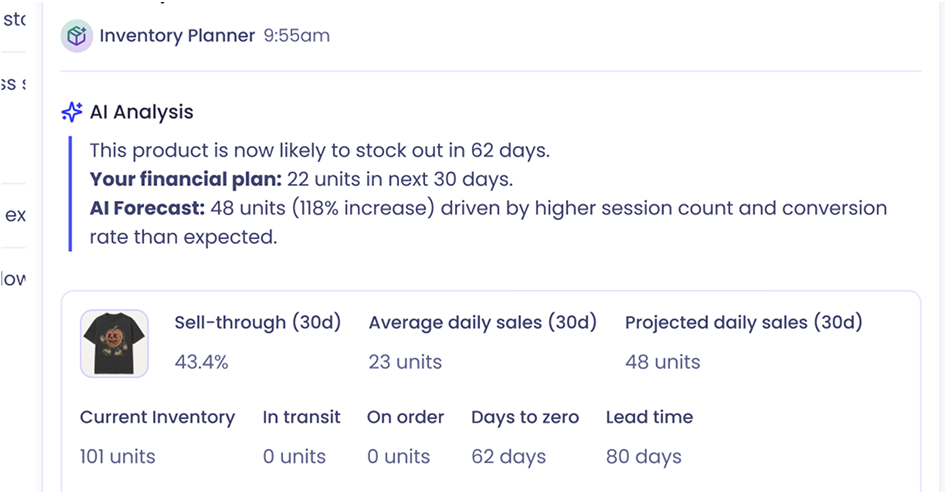The width and height of the screenshot is (945, 492).
Task: Click the Projected daily sales (30d) label
Action: (x=744, y=323)
